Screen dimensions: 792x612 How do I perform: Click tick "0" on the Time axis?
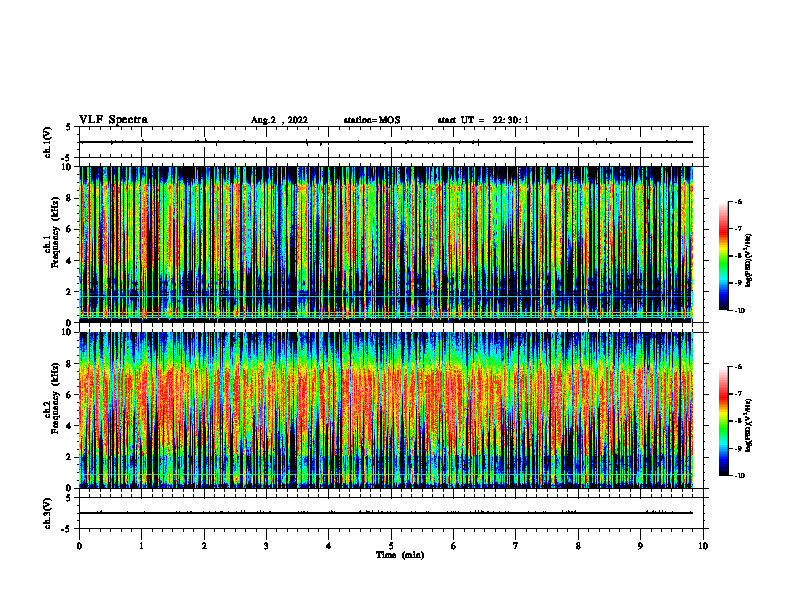click(x=79, y=546)
